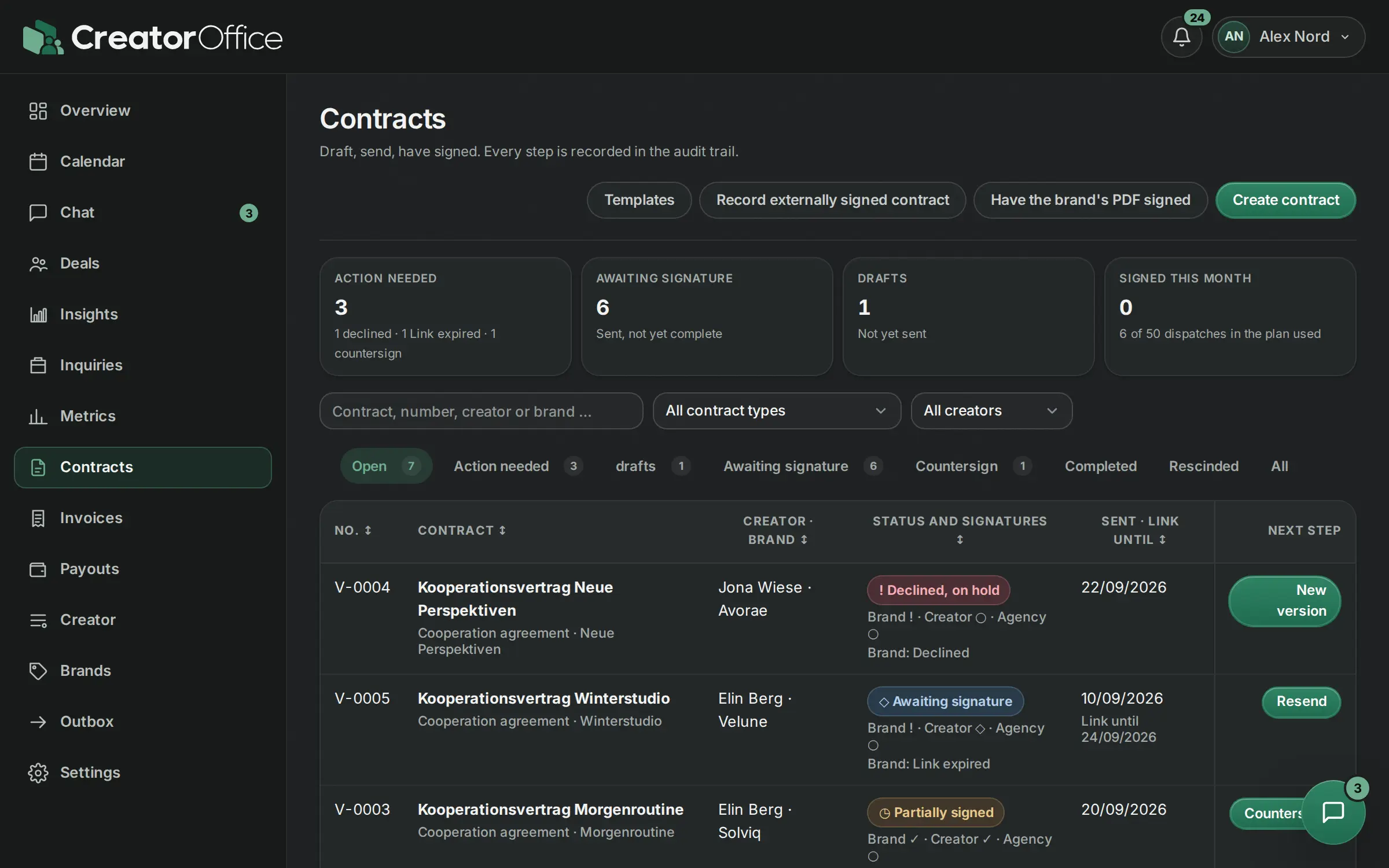
Task: Sort by Creator · Brand column arrows
Action: [804, 539]
